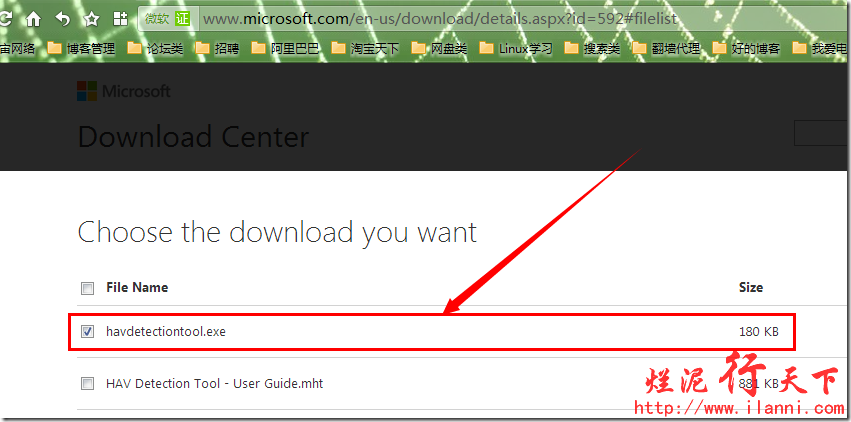The width and height of the screenshot is (851, 422).
Task: Open the 网盘类 bookmark folder
Action: tap(440, 49)
